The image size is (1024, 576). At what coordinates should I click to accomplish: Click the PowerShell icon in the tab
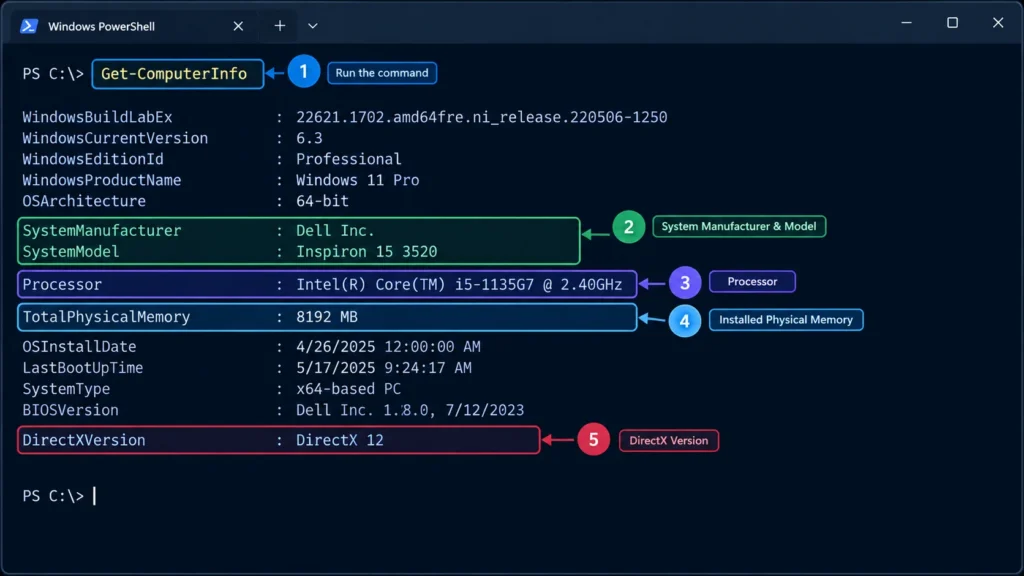(x=29, y=26)
